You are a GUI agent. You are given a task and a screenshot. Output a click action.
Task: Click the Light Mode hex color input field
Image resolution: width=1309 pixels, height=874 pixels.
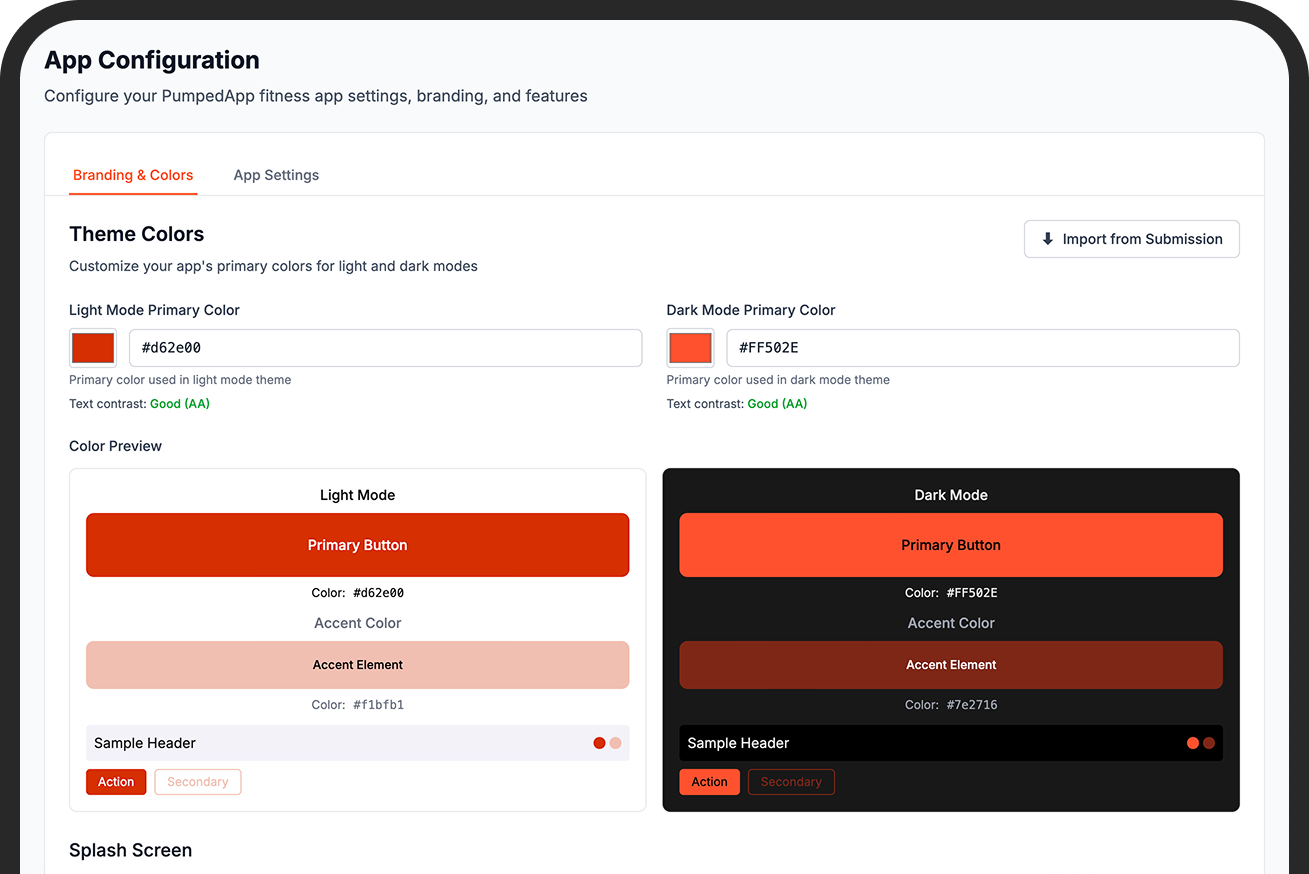(x=385, y=348)
